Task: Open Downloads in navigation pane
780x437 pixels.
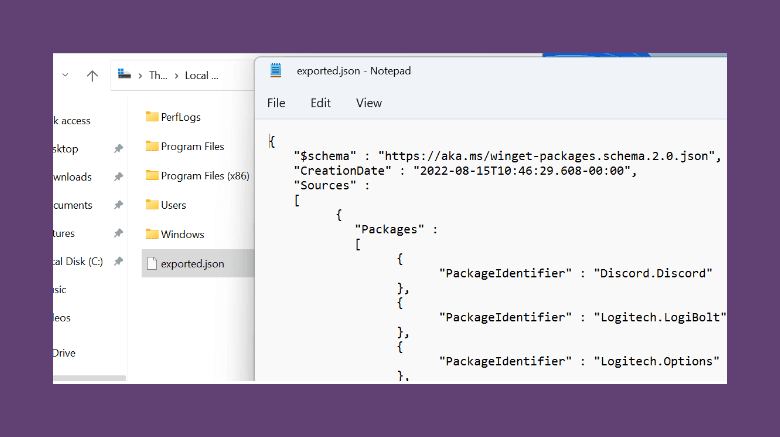Action: (x=73, y=177)
